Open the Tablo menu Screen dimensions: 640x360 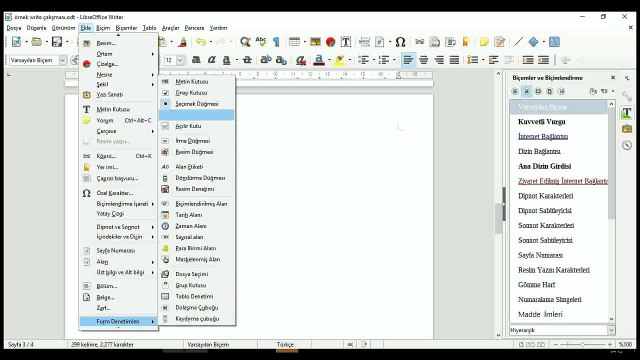click(149, 28)
